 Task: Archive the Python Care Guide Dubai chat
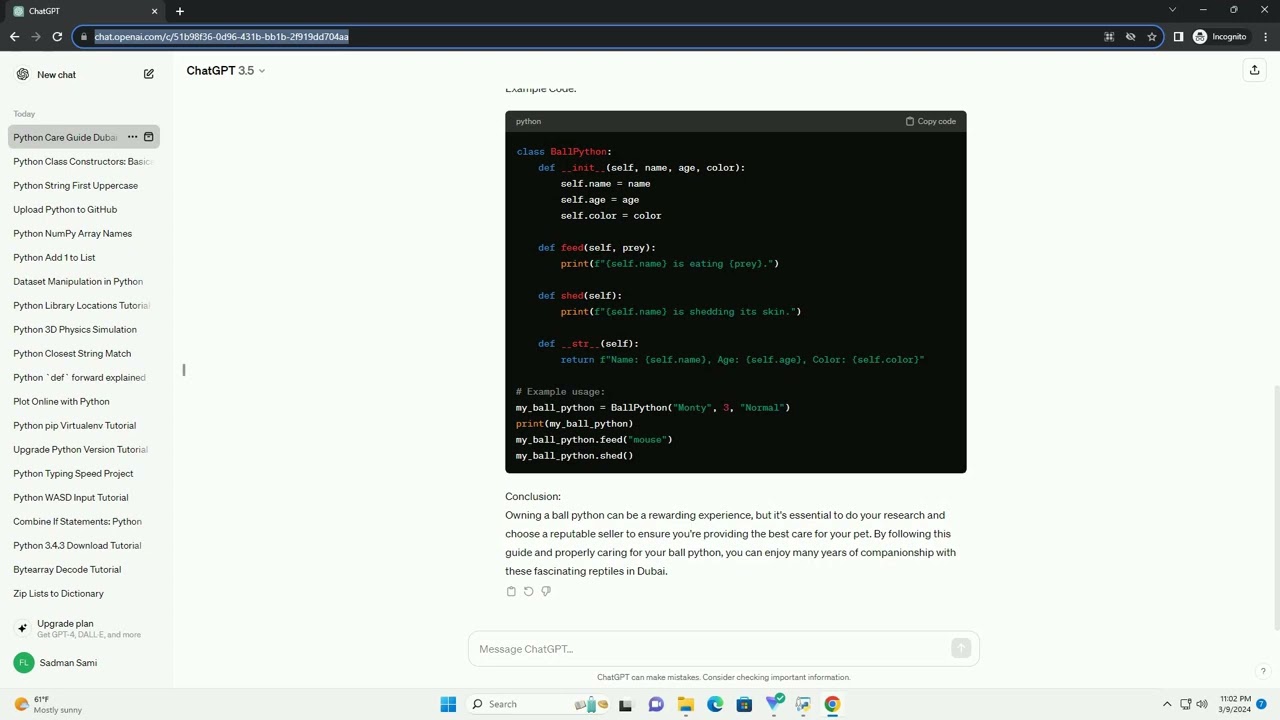pos(149,137)
